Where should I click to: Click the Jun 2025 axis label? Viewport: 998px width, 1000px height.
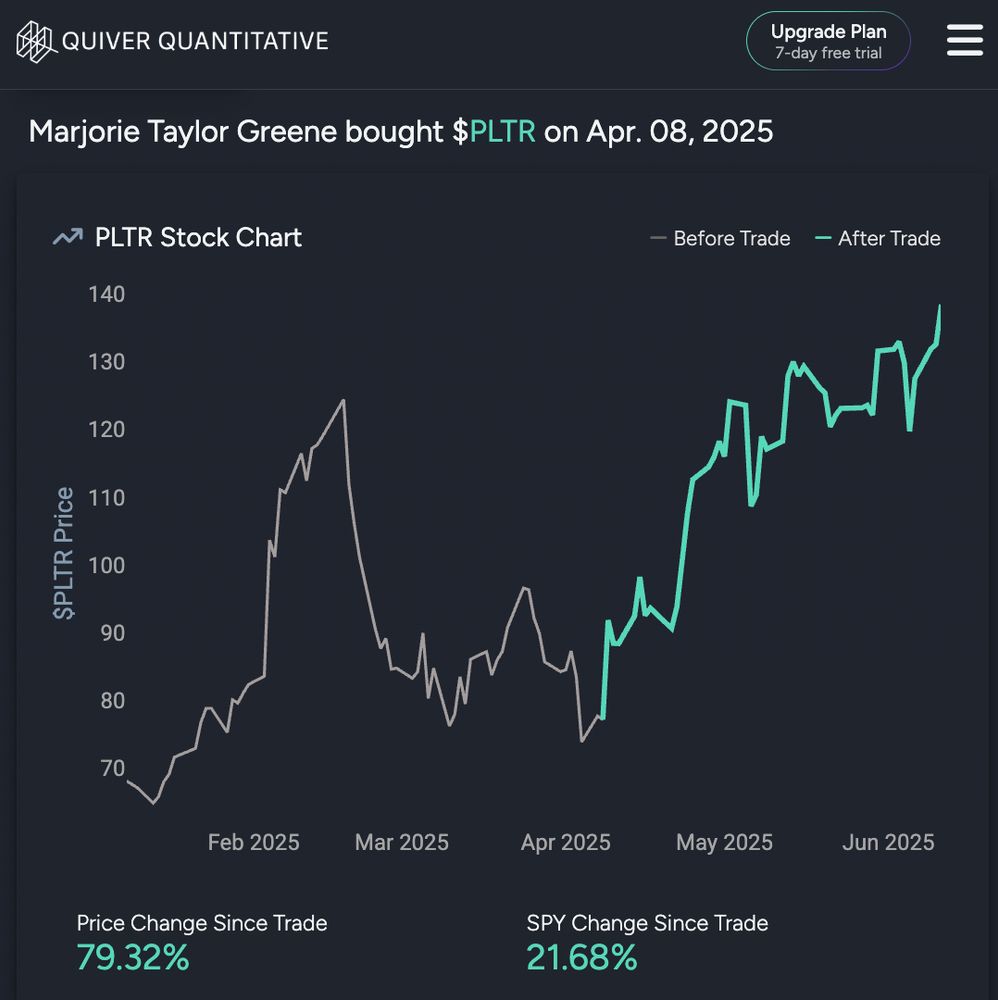point(888,842)
